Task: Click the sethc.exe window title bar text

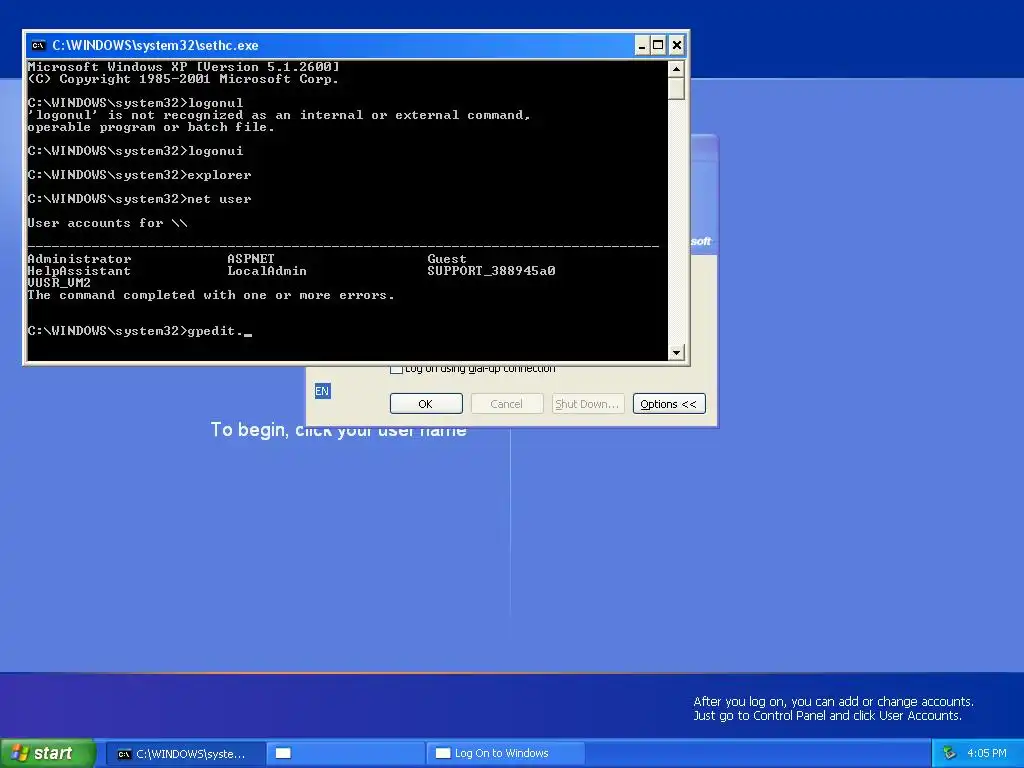Action: (155, 45)
